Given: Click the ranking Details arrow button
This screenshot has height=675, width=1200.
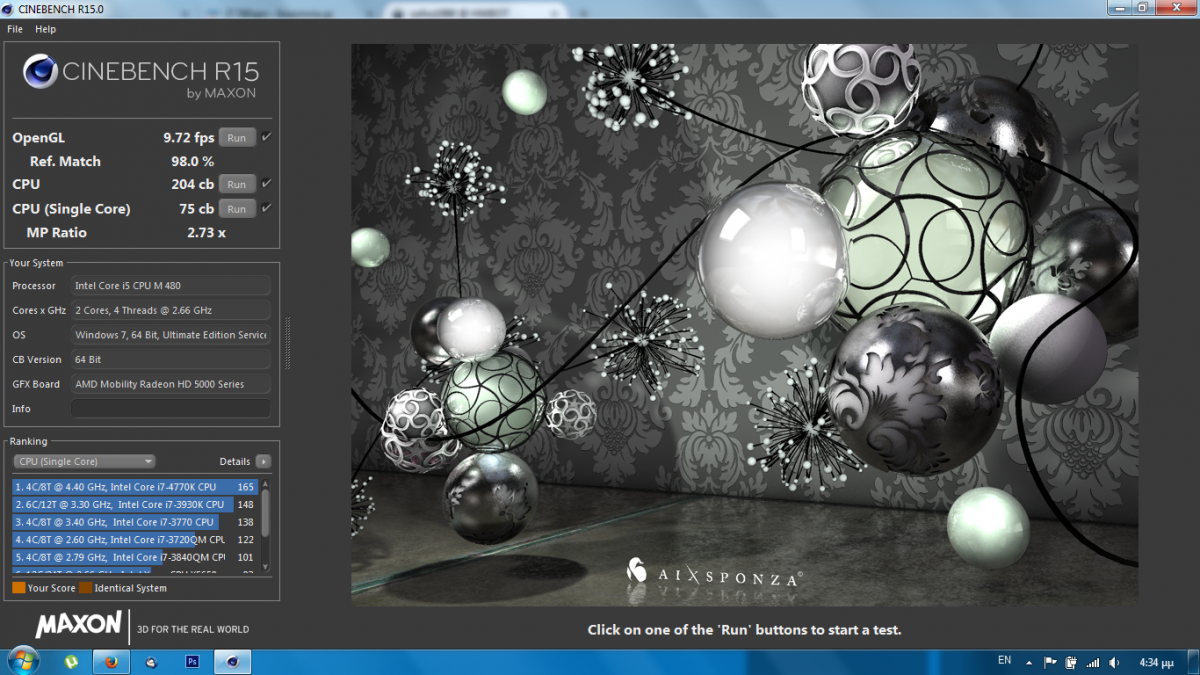Looking at the screenshot, I should pos(263,461).
